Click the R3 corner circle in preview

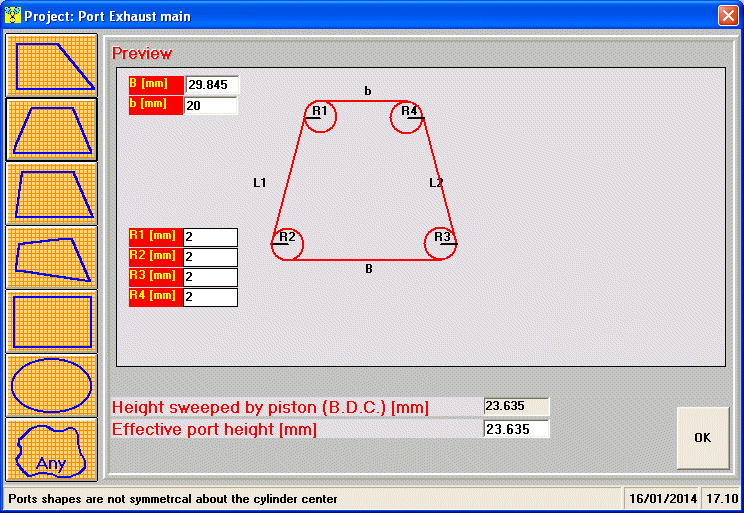(440, 244)
